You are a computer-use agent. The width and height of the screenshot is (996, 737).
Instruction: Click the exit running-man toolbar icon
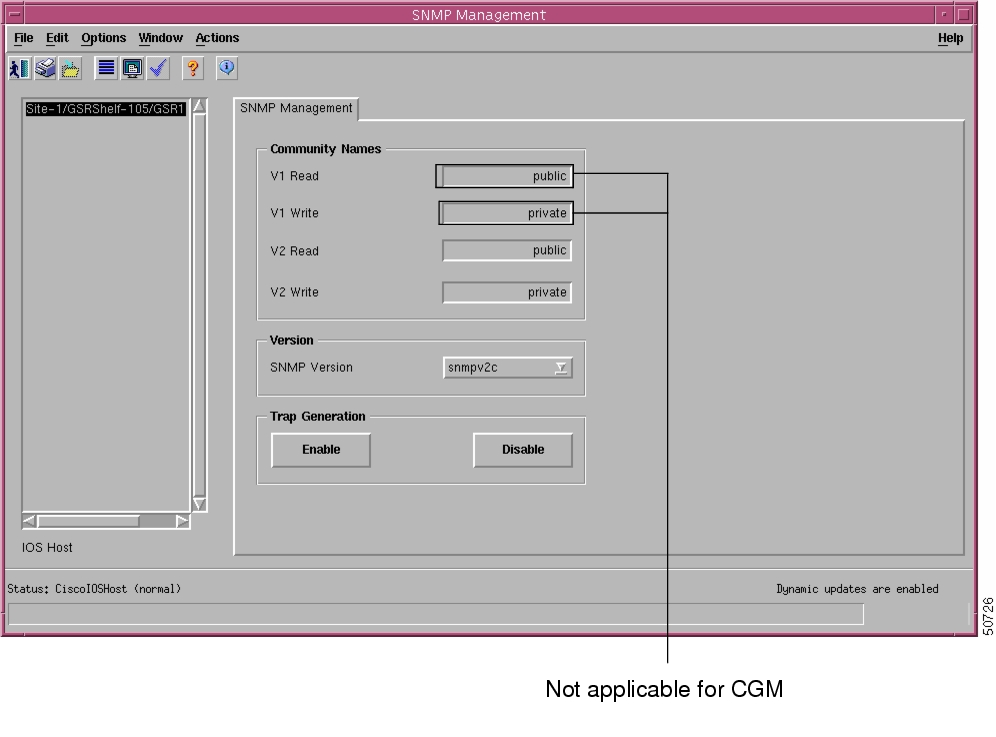click(19, 68)
